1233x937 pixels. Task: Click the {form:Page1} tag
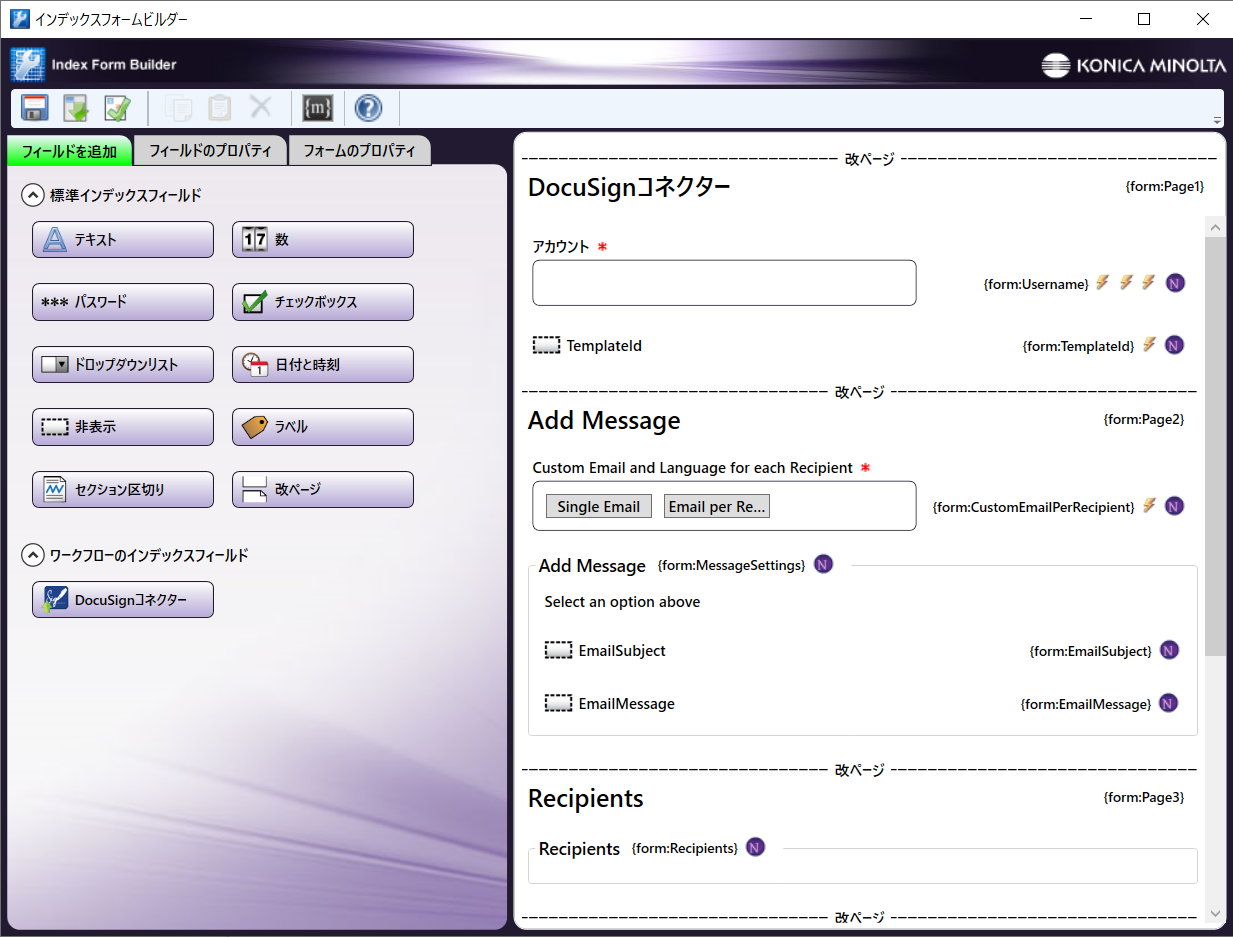1164,186
